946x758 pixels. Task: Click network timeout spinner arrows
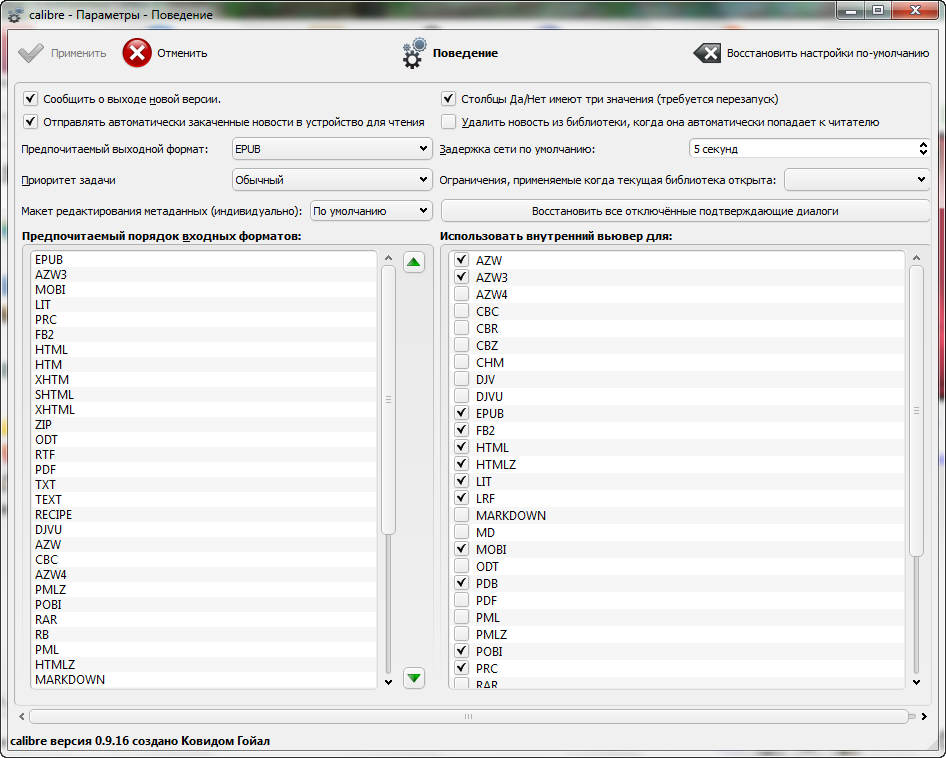coord(922,149)
